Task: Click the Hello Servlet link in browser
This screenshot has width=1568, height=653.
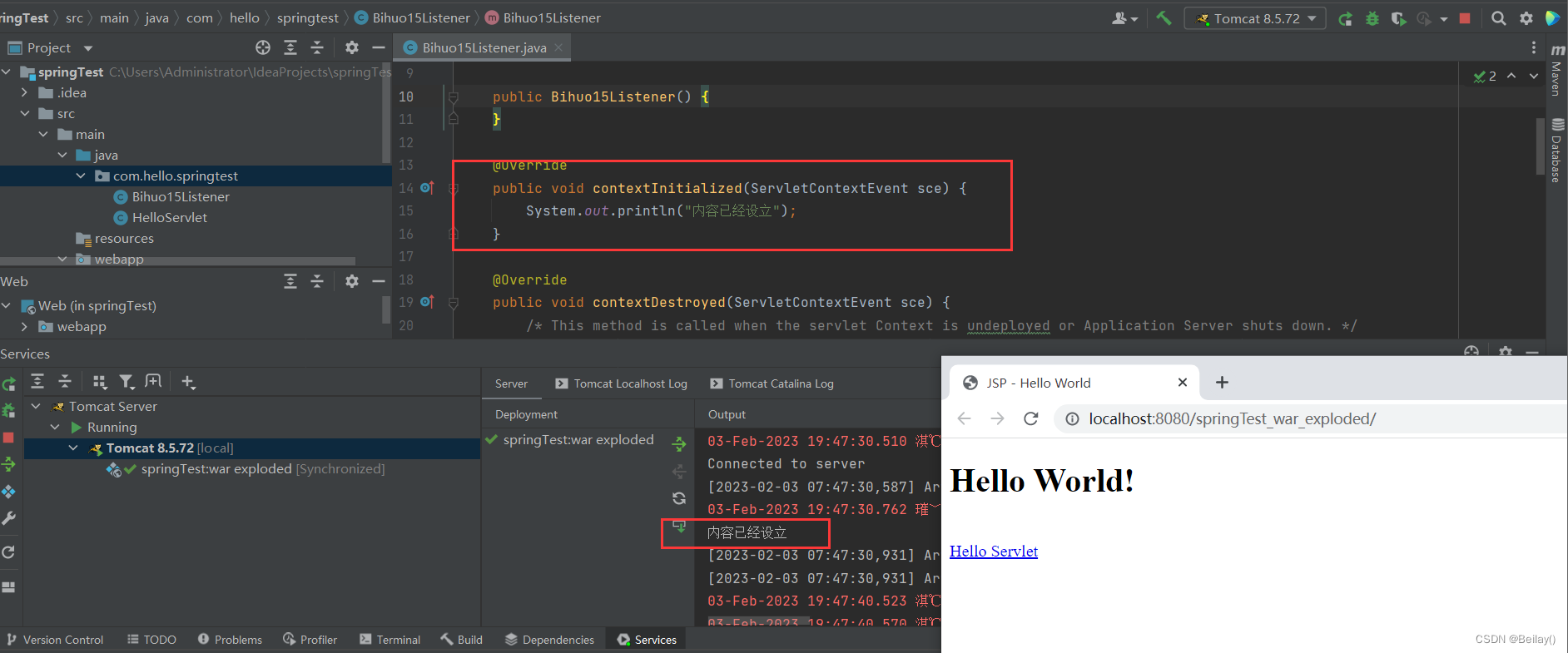Action: (994, 551)
